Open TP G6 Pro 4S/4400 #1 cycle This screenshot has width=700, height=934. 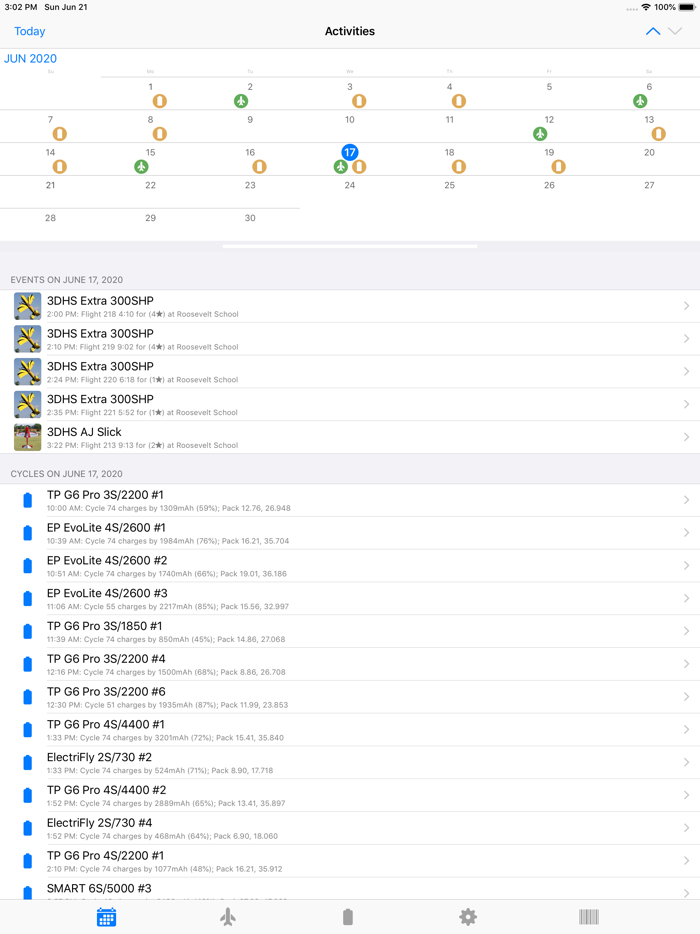click(350, 730)
